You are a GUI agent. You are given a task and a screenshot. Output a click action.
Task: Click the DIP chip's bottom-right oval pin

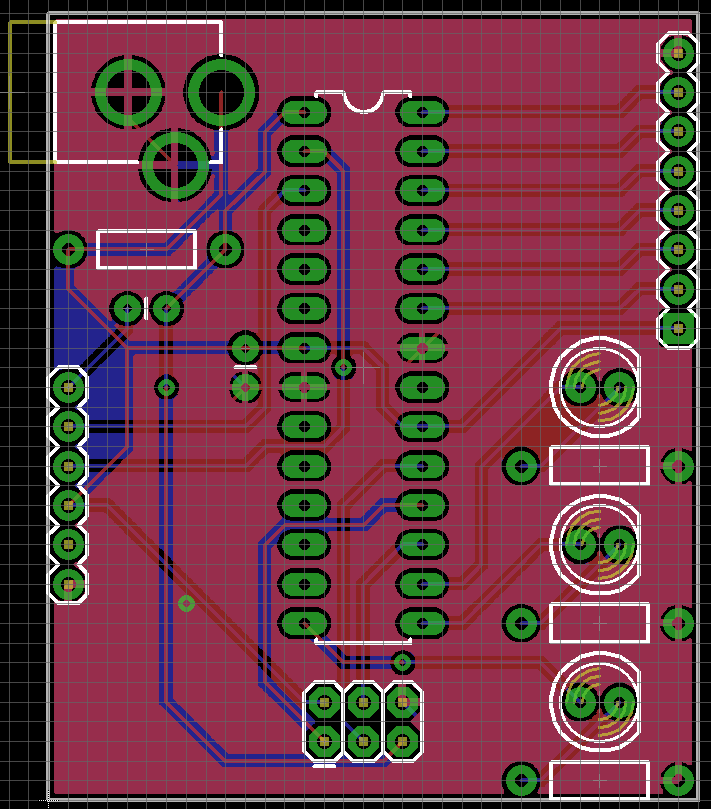click(x=423, y=623)
